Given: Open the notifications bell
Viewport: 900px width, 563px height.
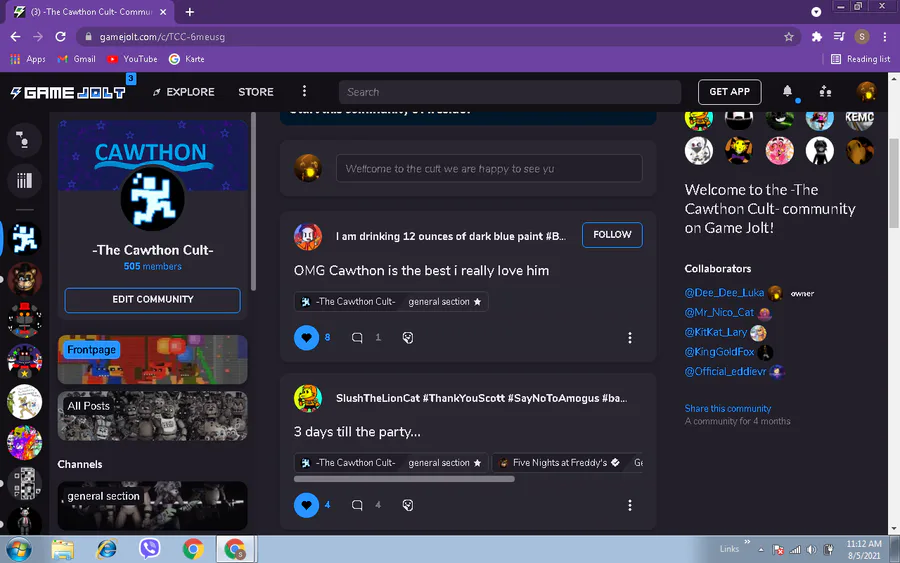Looking at the screenshot, I should [x=788, y=91].
